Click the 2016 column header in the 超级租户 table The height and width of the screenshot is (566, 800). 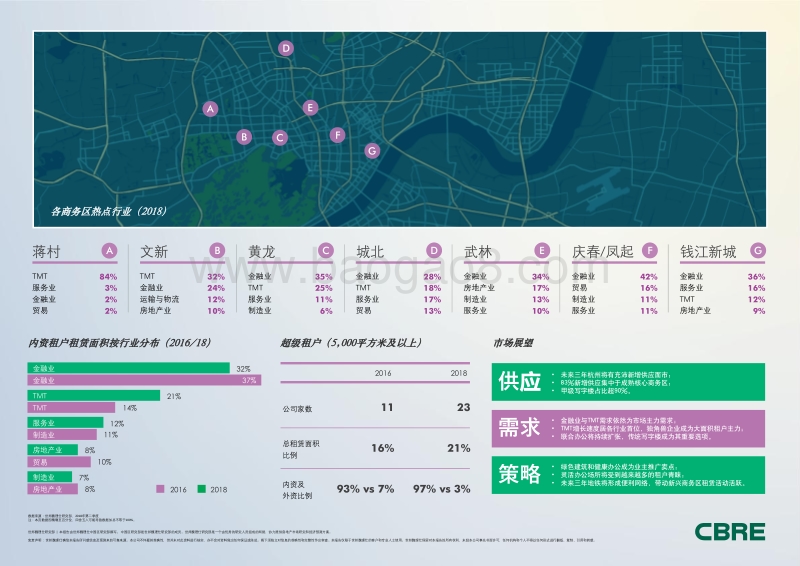coord(383,373)
